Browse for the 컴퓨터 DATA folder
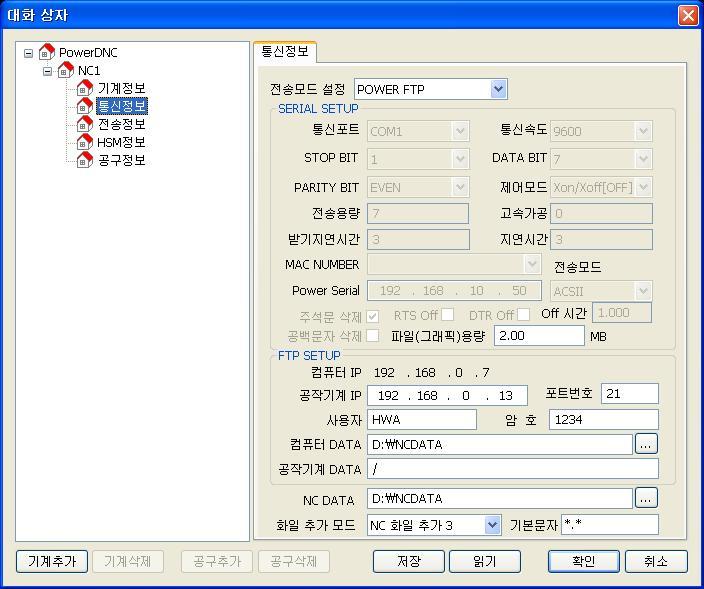The width and height of the screenshot is (704, 589). click(646, 444)
